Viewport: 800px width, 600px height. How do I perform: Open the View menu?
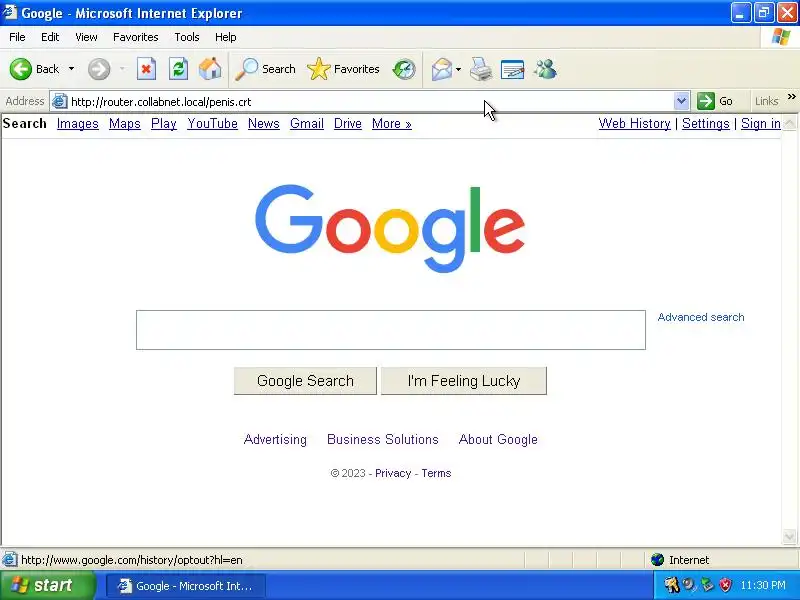tap(86, 37)
